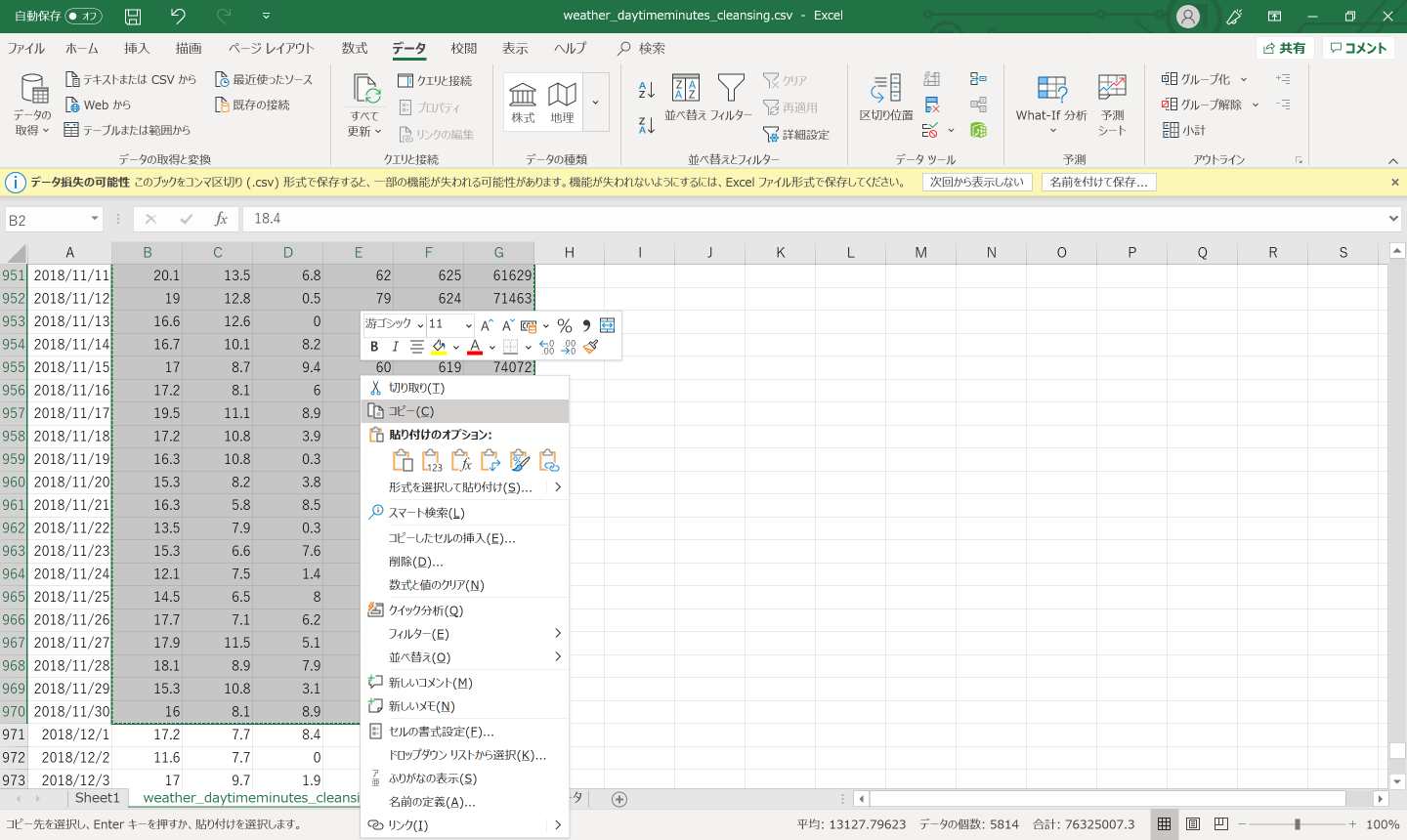
Task: Click the Consolidate icon
Action: 978,79
